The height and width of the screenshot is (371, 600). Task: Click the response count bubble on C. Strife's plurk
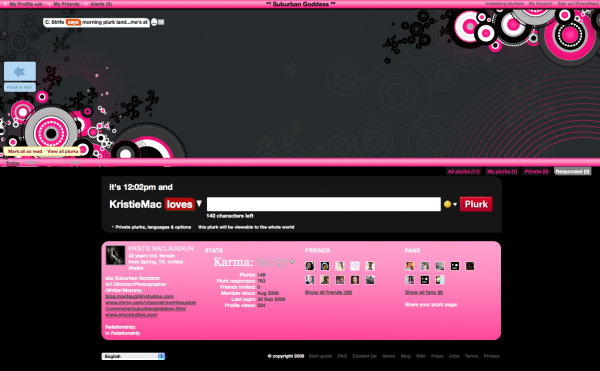(154, 22)
